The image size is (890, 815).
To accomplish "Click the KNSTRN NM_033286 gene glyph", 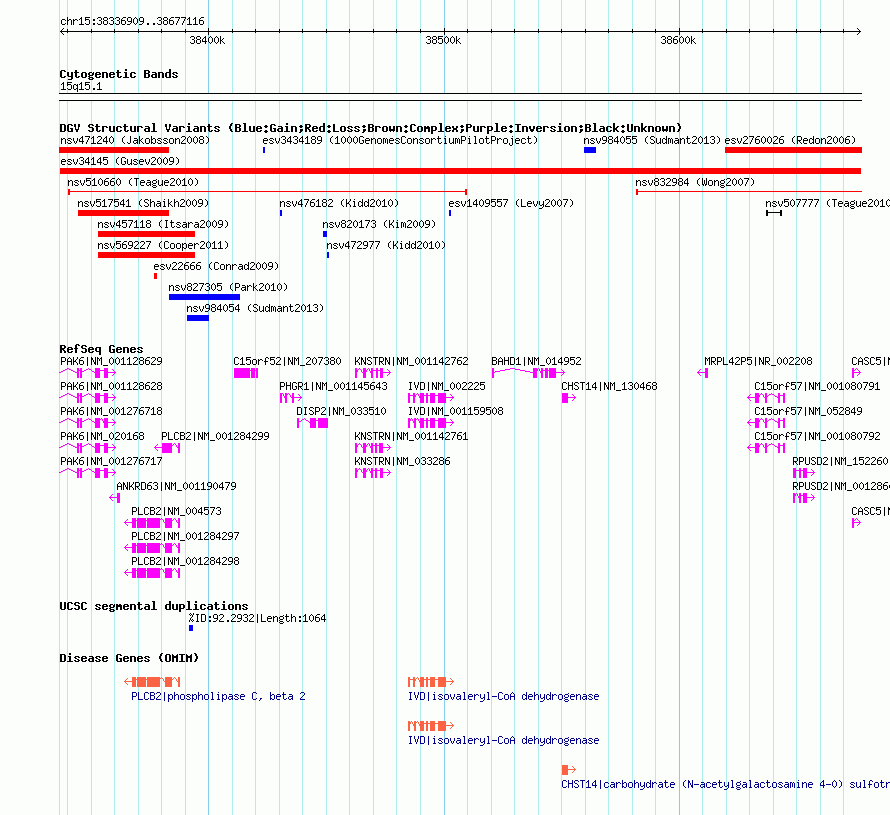I will (373, 473).
